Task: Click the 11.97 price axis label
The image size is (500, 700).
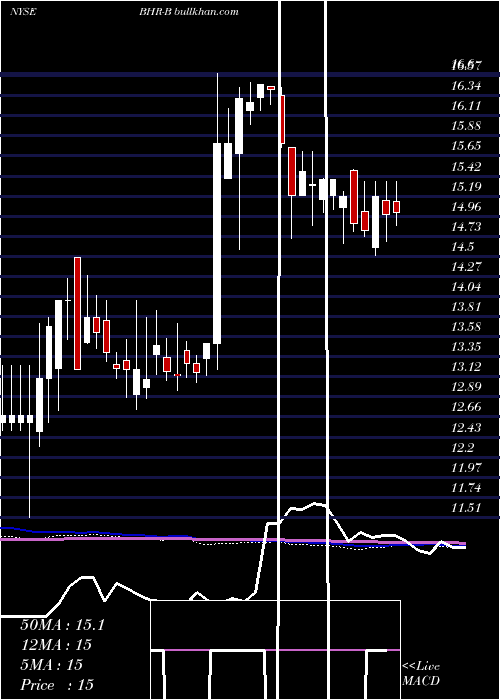Action: pos(467,468)
